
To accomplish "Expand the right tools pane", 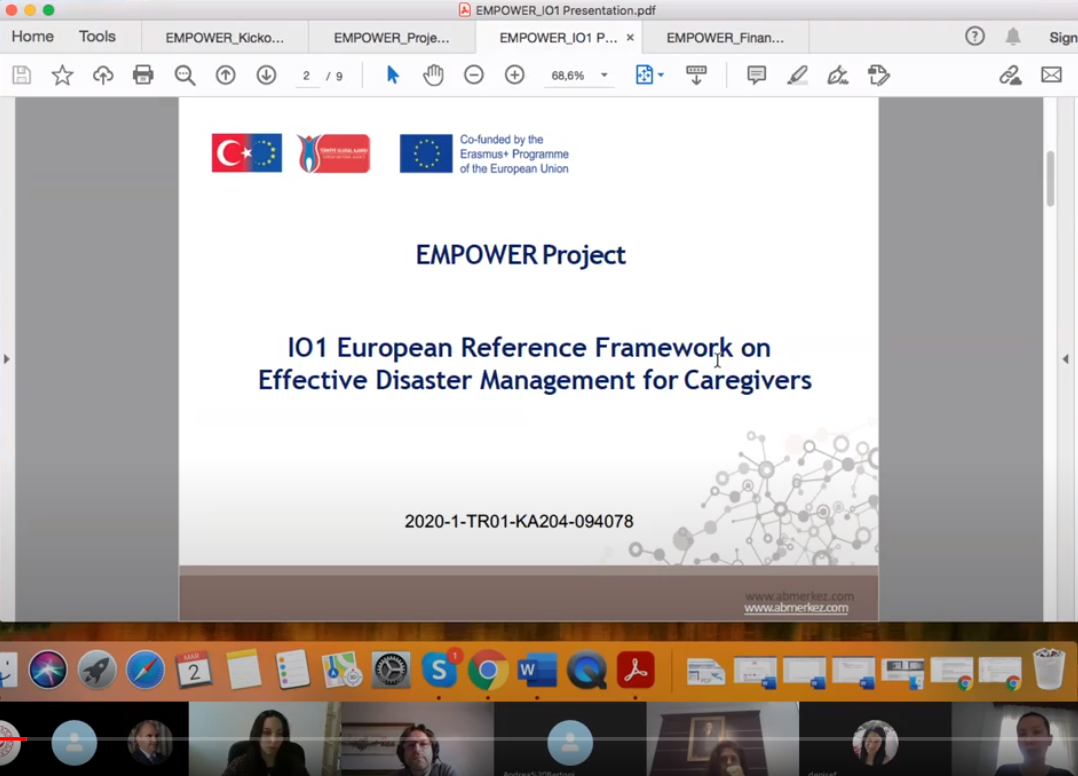I will tap(1065, 358).
